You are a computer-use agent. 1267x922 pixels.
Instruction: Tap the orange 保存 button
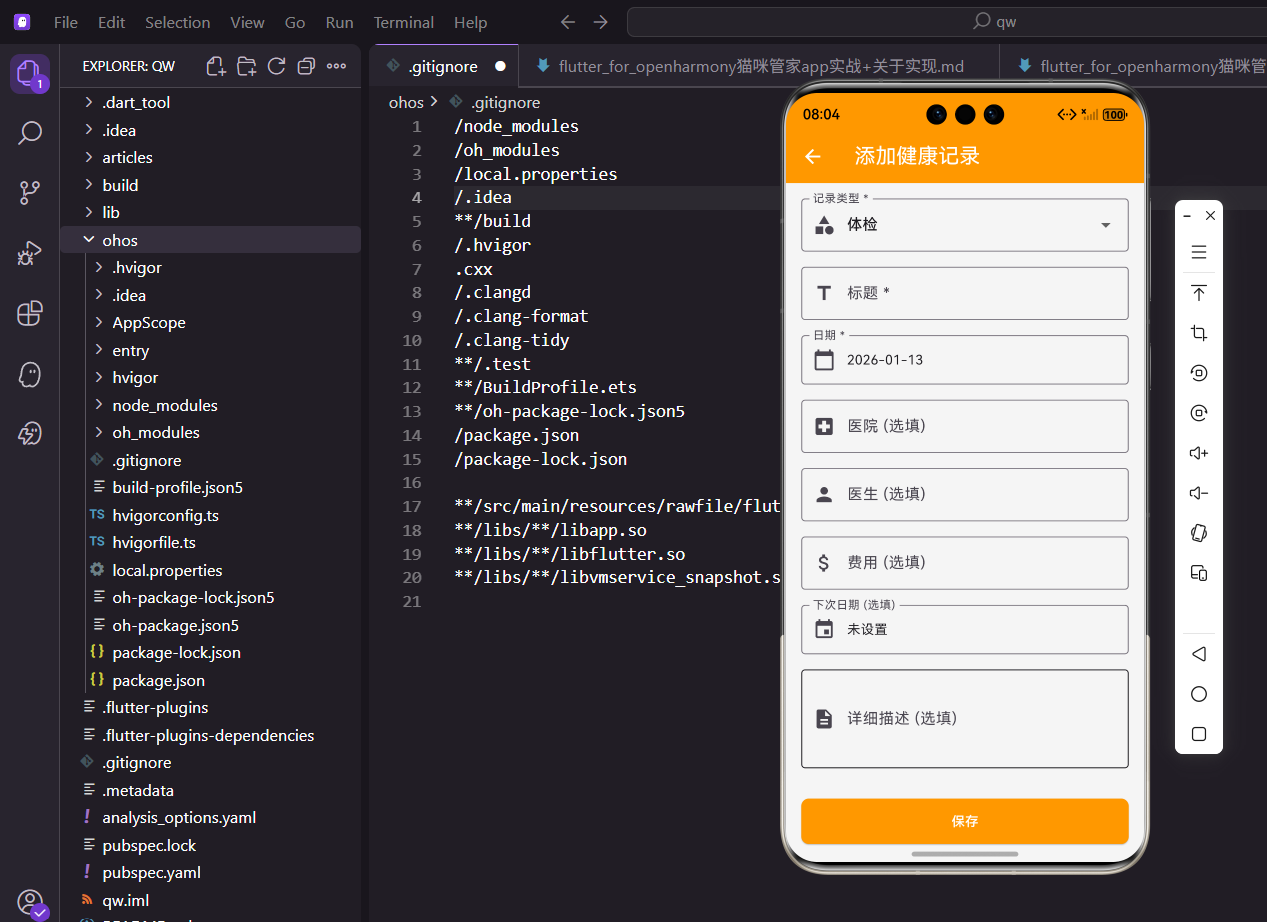[965, 821]
